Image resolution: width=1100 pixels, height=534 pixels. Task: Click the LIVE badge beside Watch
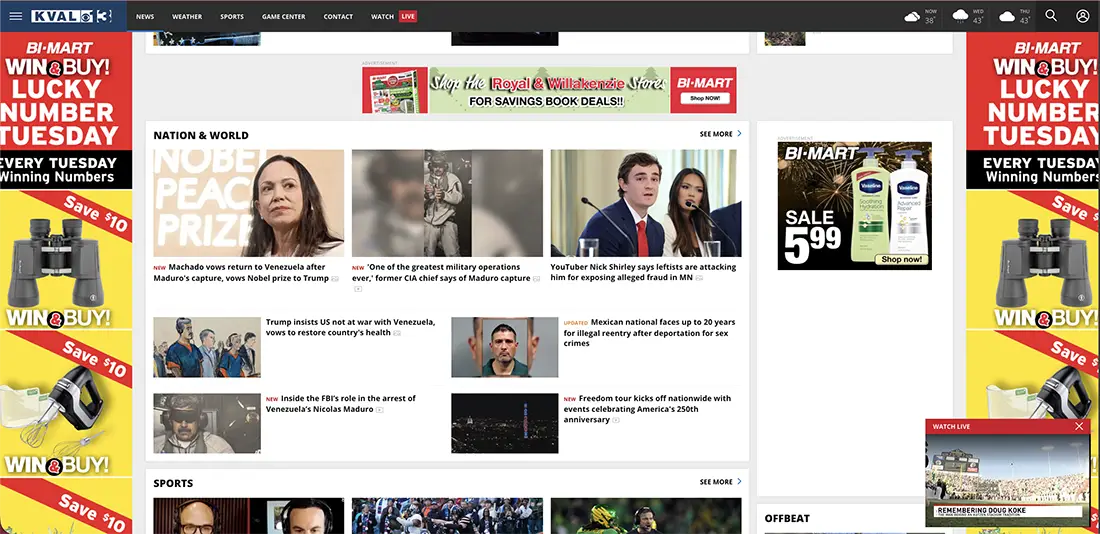[408, 16]
